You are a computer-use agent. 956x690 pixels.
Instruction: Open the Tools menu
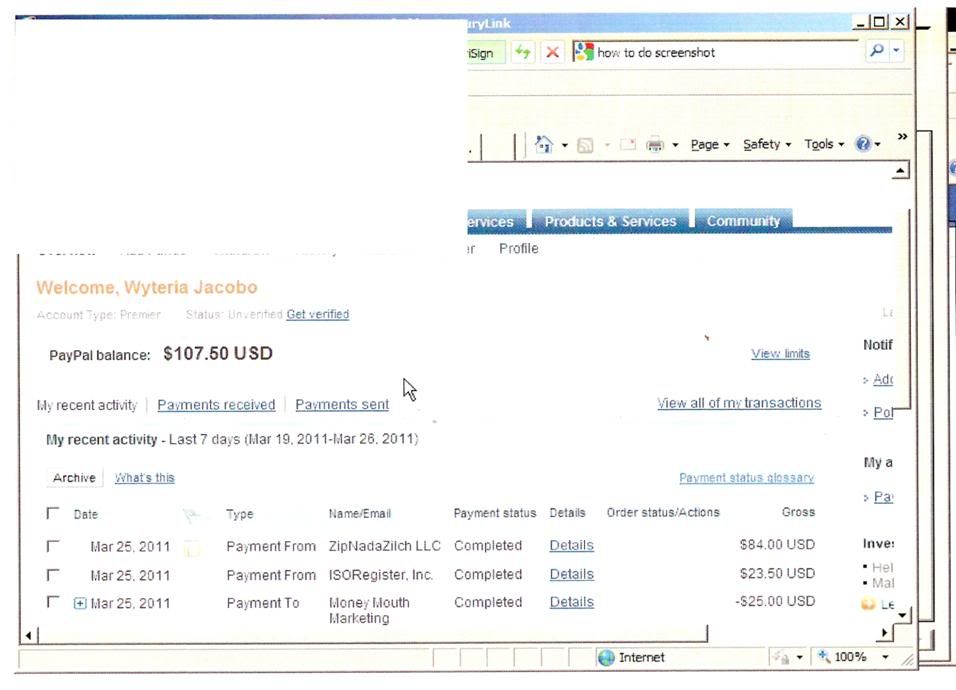[x=824, y=144]
